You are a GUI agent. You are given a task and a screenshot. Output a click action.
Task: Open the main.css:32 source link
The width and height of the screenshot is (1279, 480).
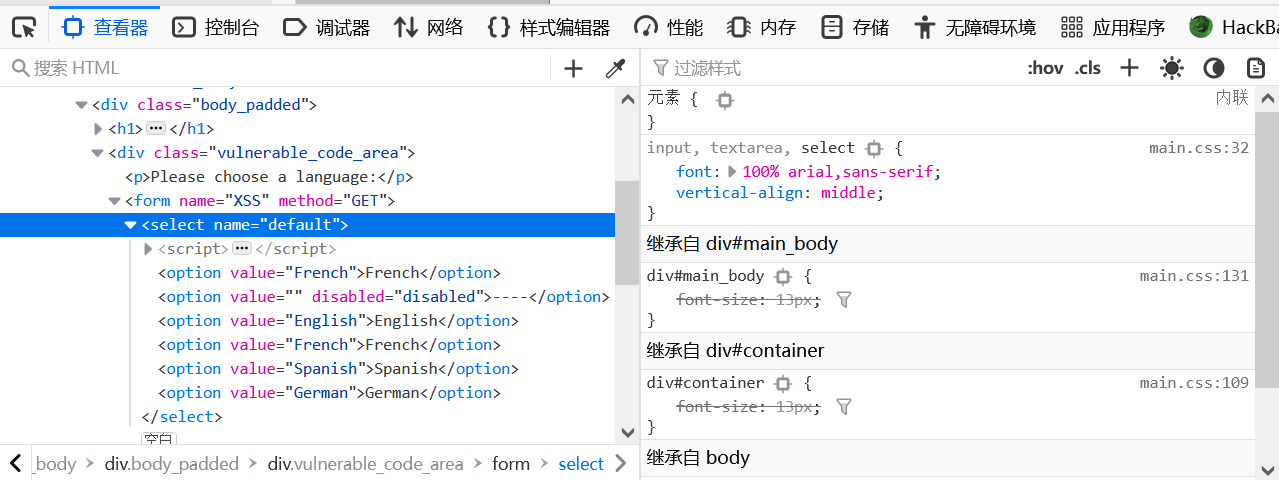(x=1199, y=148)
